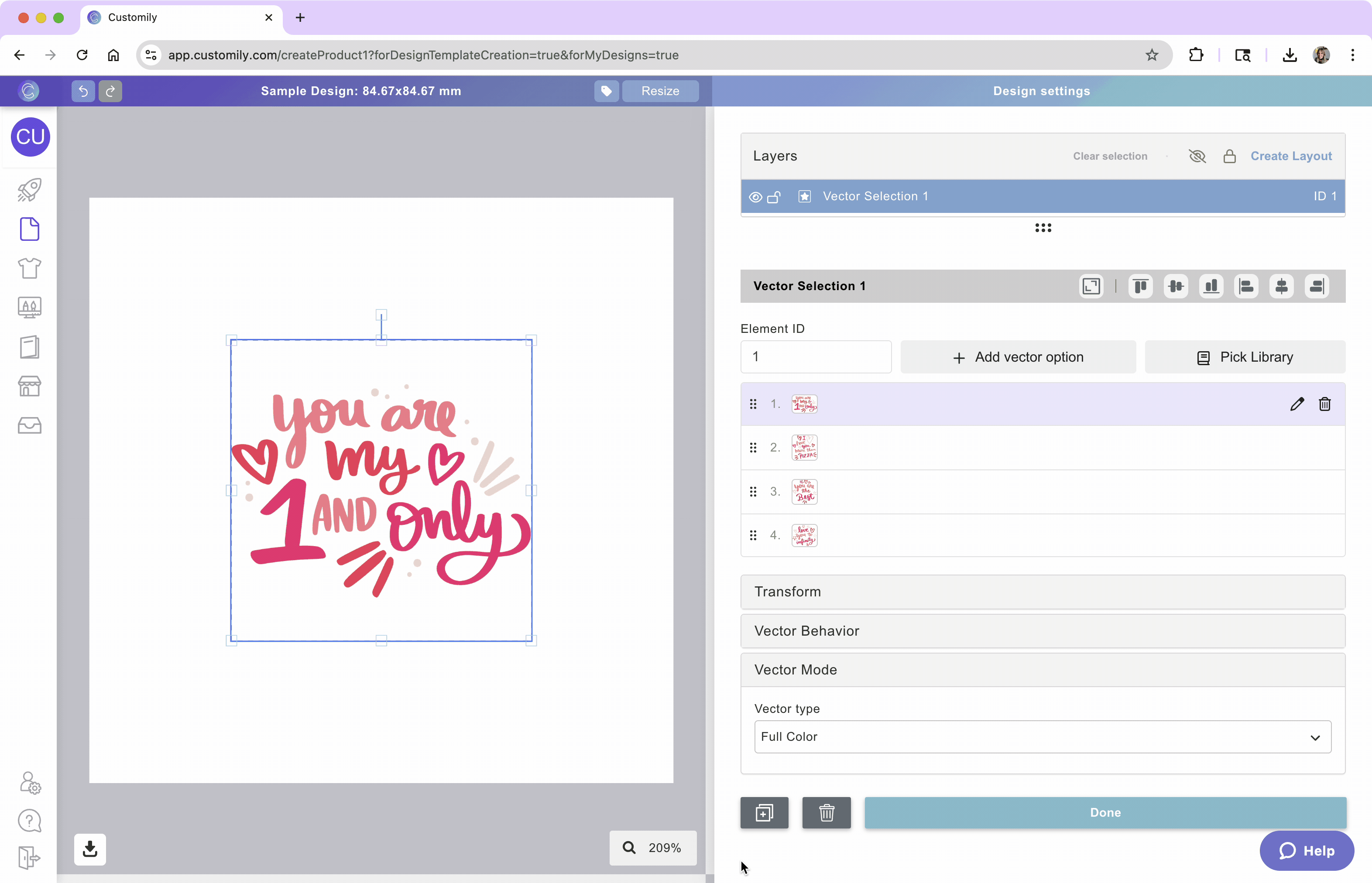
Task: Click the Customily logo in header
Action: (29, 91)
